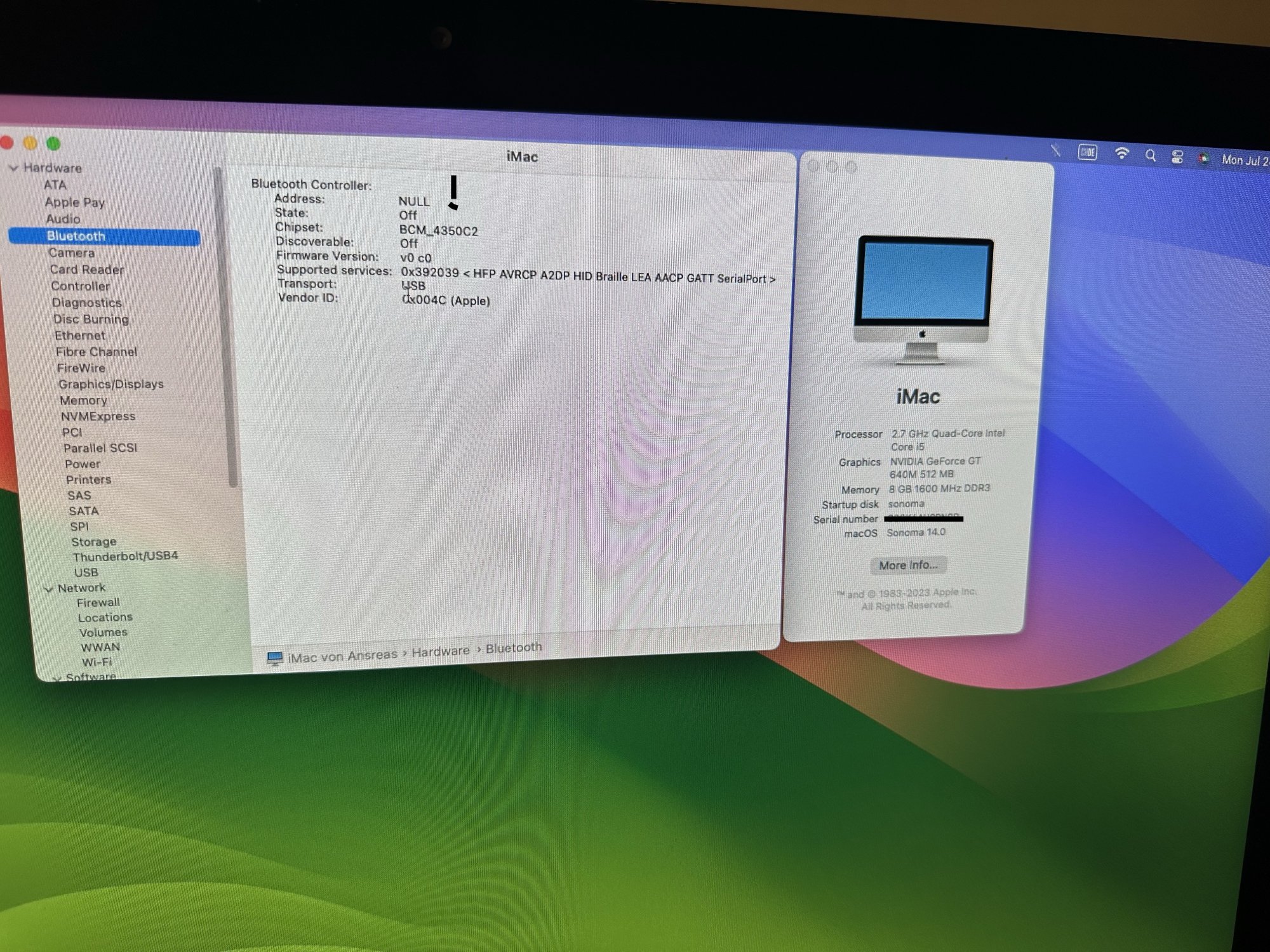Toggle the Software section disclosure arrow
1270x952 pixels.
tap(58, 678)
